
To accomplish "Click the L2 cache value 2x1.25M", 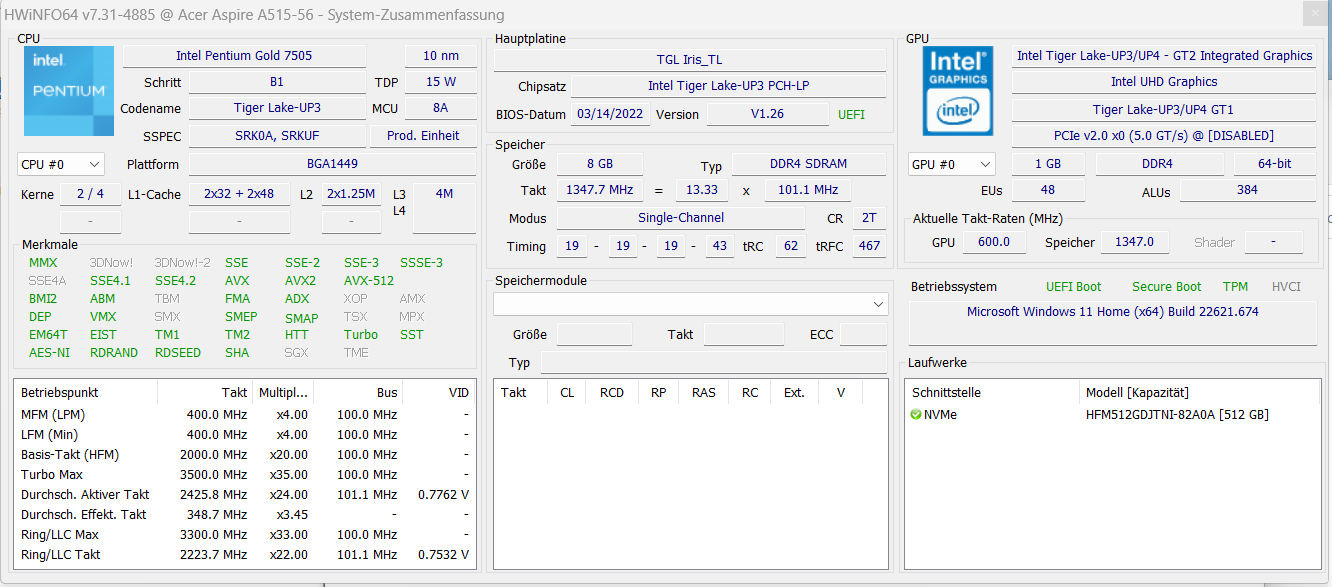I will click(x=351, y=194).
